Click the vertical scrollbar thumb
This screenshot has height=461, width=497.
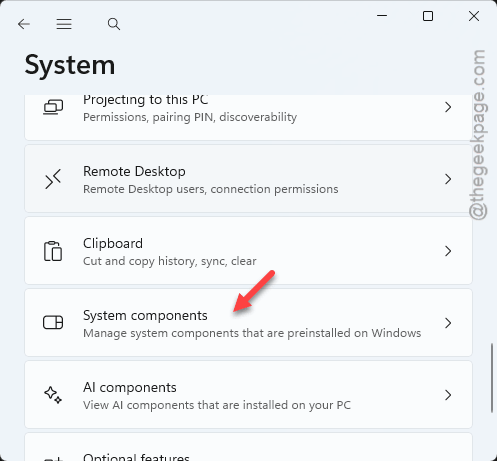click(492, 378)
